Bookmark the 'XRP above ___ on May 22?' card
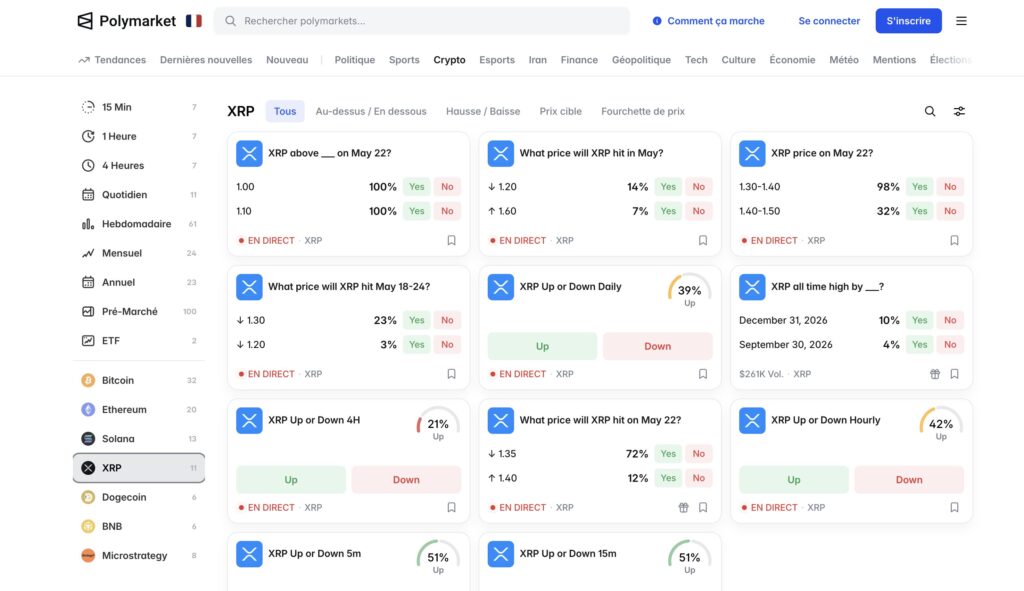Viewport: 1024px width, 591px height. pos(451,240)
